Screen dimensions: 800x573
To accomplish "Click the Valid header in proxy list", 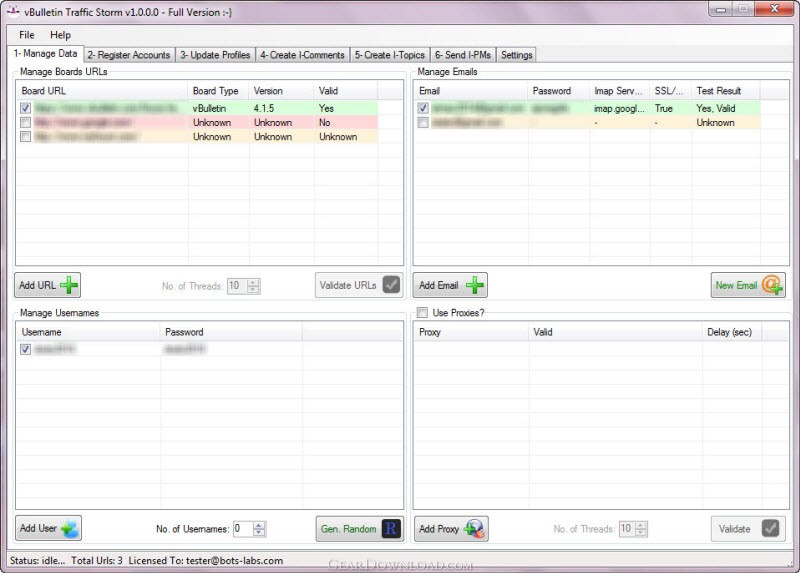I will click(615, 332).
